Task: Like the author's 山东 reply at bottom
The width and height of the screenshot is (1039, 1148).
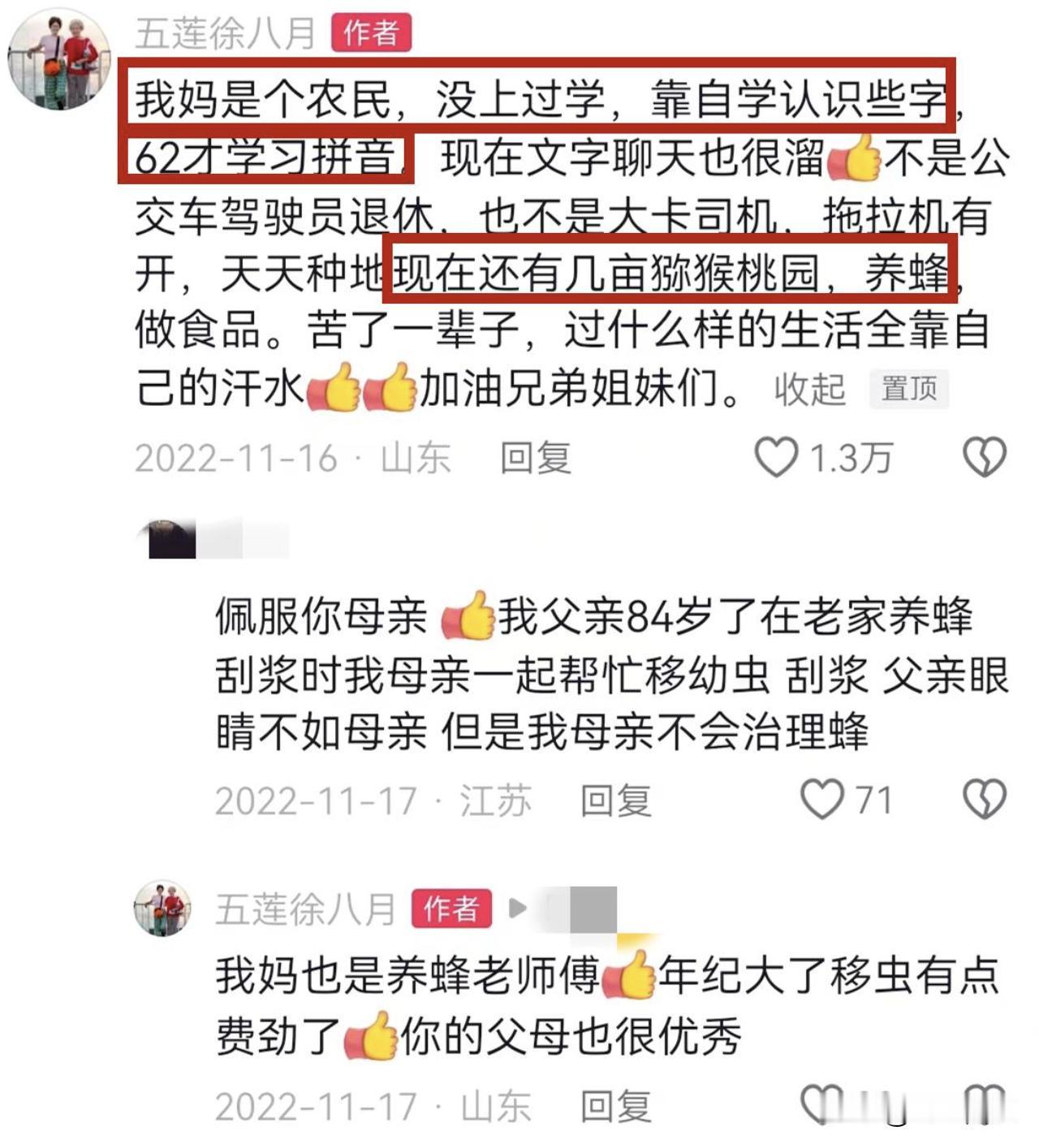Action: [x=822, y=1104]
